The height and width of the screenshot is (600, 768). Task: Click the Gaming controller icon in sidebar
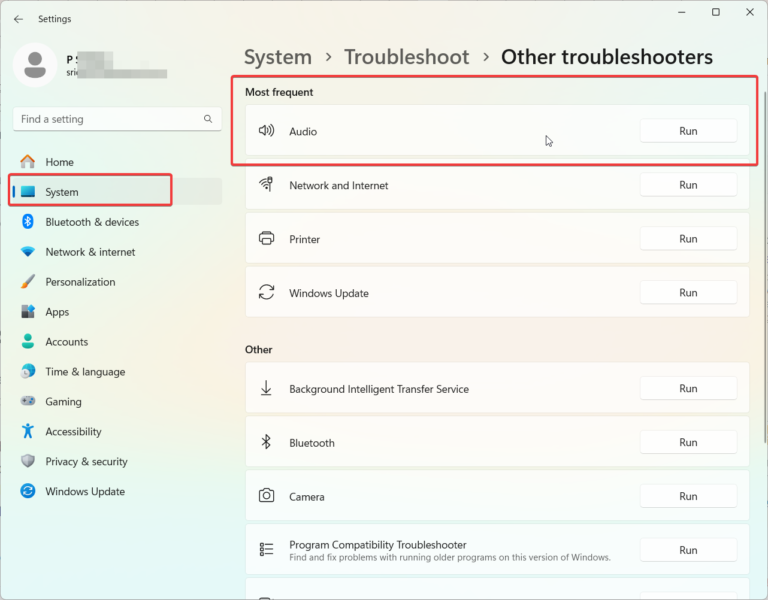pos(28,402)
